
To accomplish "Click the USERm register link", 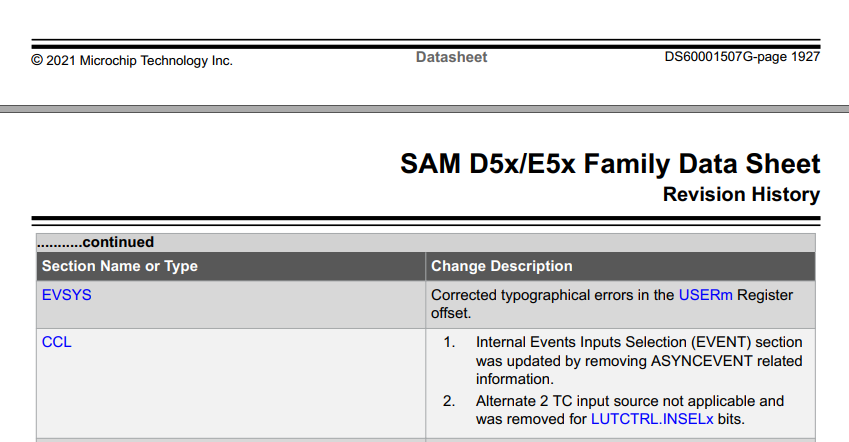I will tap(705, 295).
